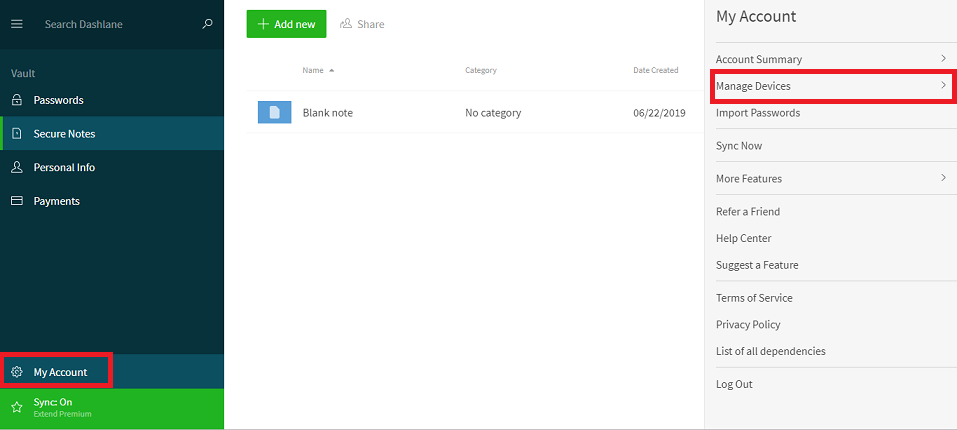Click the My Account gear icon
The image size is (957, 430).
(x=17, y=372)
